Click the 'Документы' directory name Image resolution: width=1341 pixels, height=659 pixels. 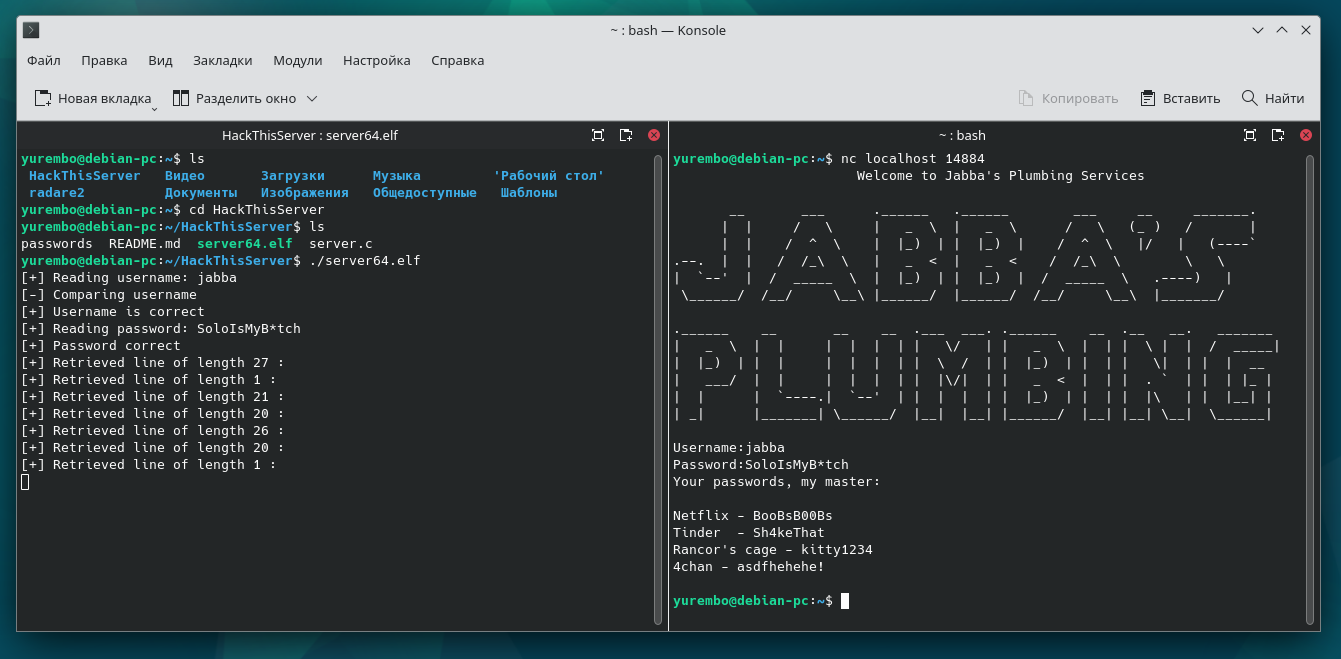pyautogui.click(x=201, y=193)
